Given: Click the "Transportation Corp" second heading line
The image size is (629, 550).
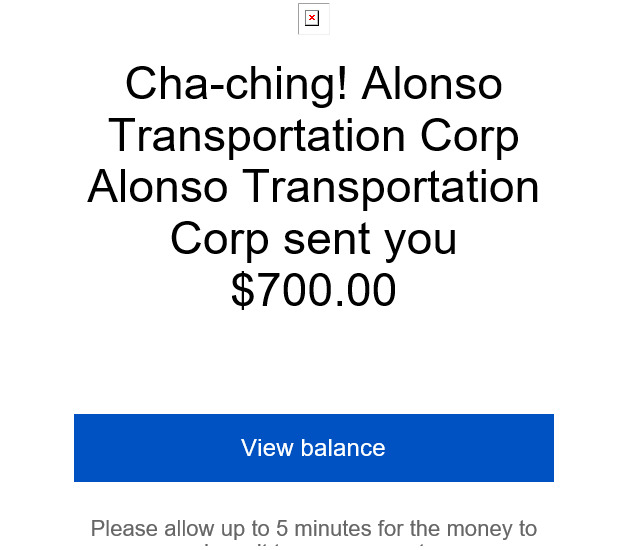Looking at the screenshot, I should coord(314,136).
